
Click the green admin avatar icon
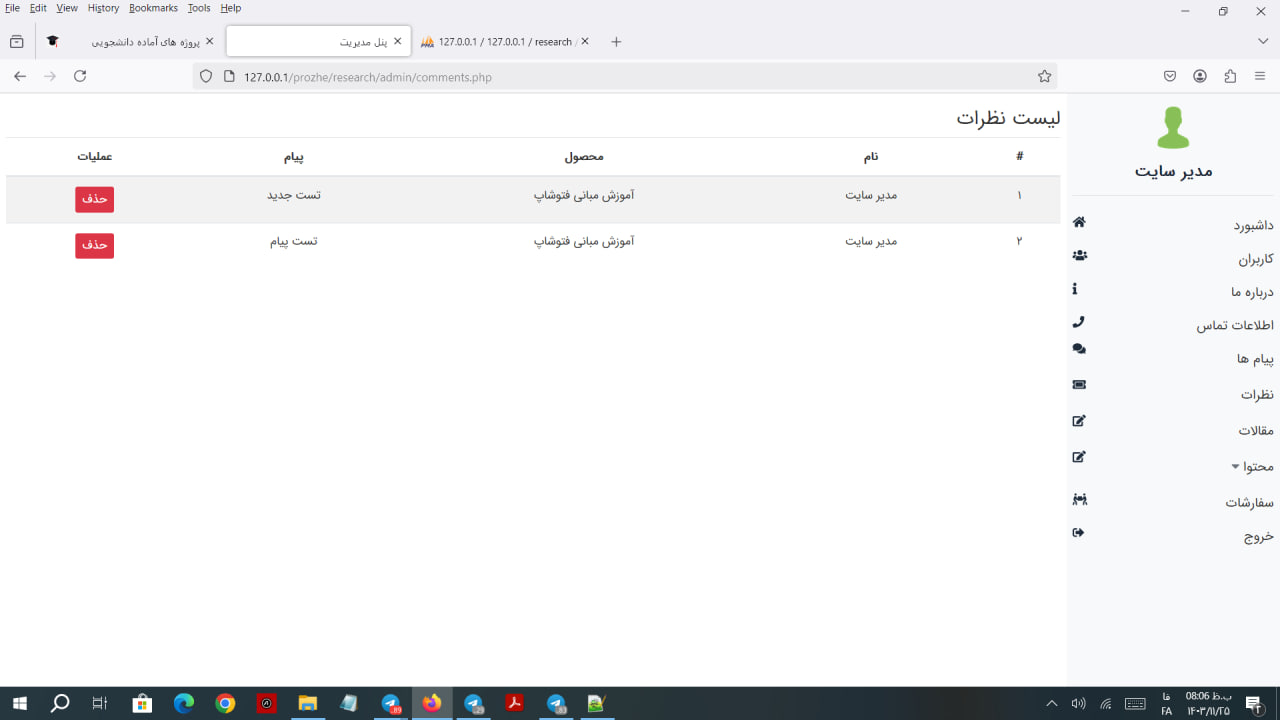1173,128
